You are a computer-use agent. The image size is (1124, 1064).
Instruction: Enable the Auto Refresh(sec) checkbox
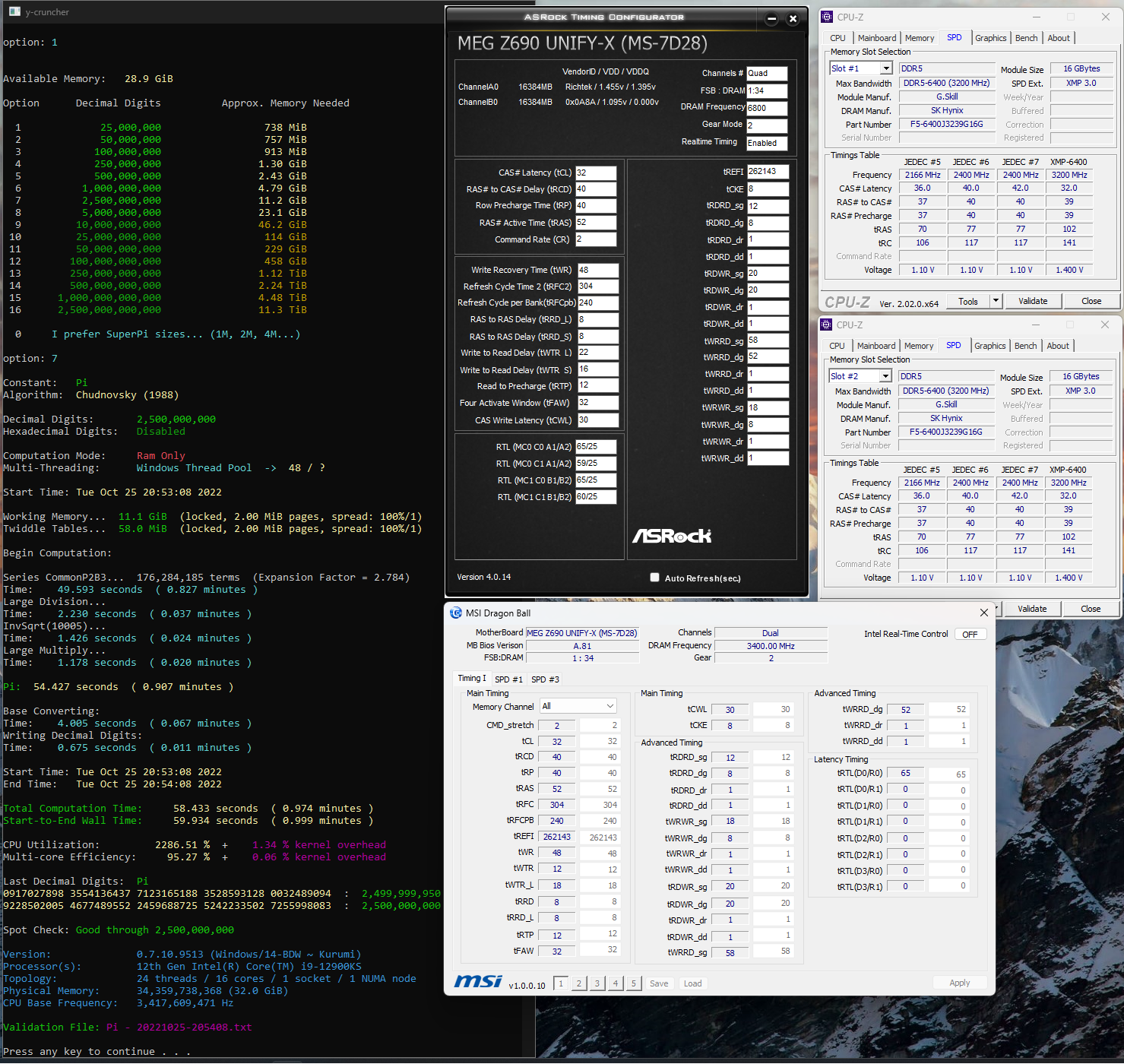pos(654,578)
